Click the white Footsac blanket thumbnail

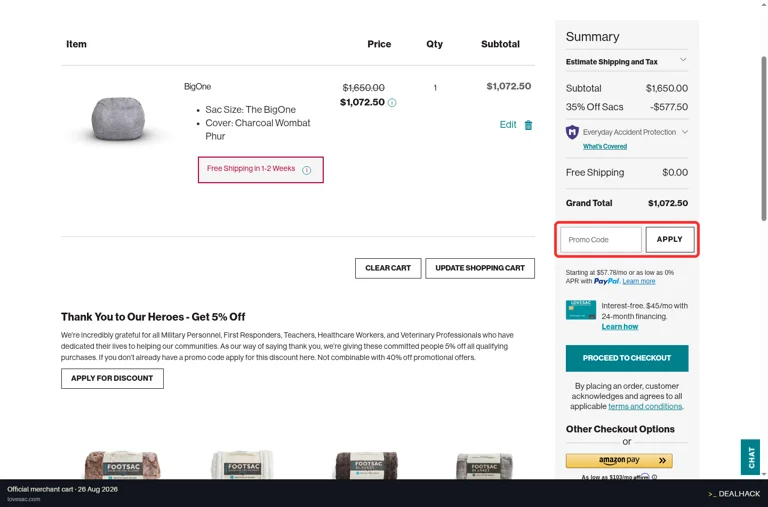point(242,464)
